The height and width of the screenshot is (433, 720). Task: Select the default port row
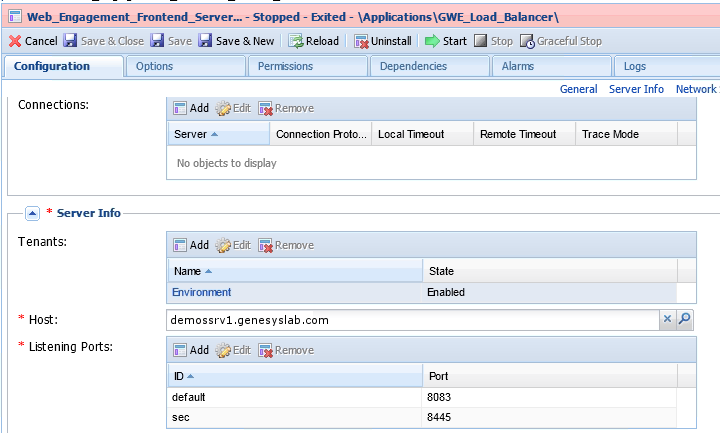422,397
